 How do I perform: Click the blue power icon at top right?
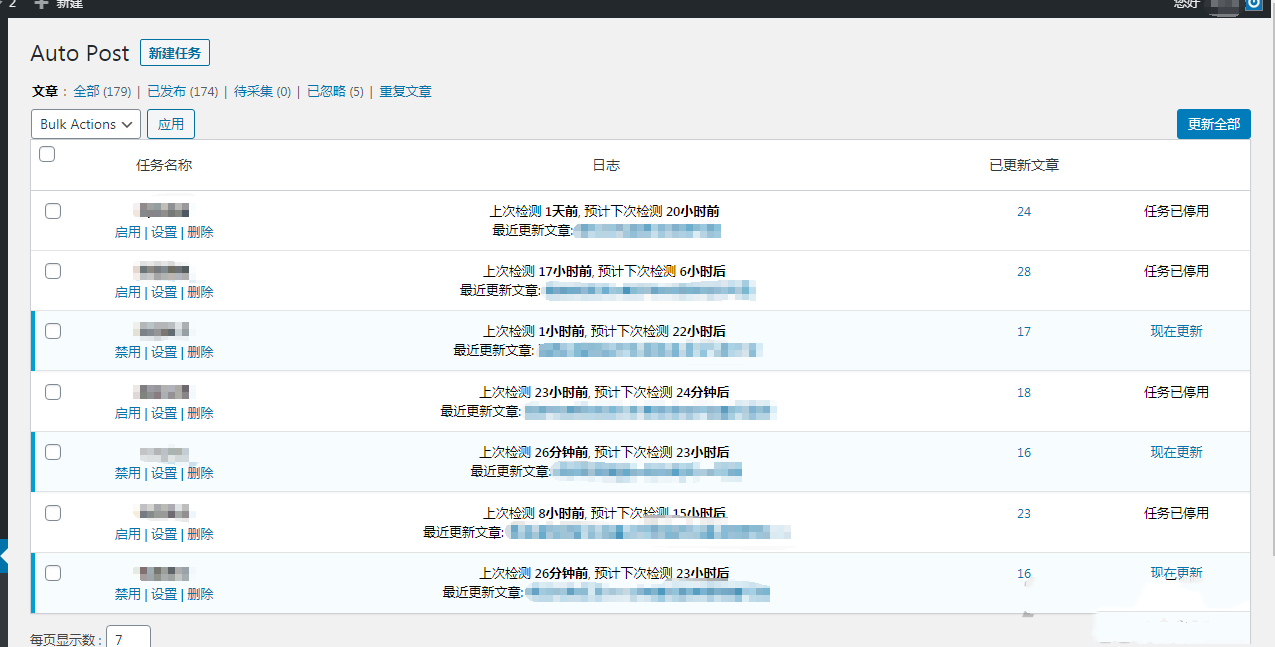coord(1254,4)
